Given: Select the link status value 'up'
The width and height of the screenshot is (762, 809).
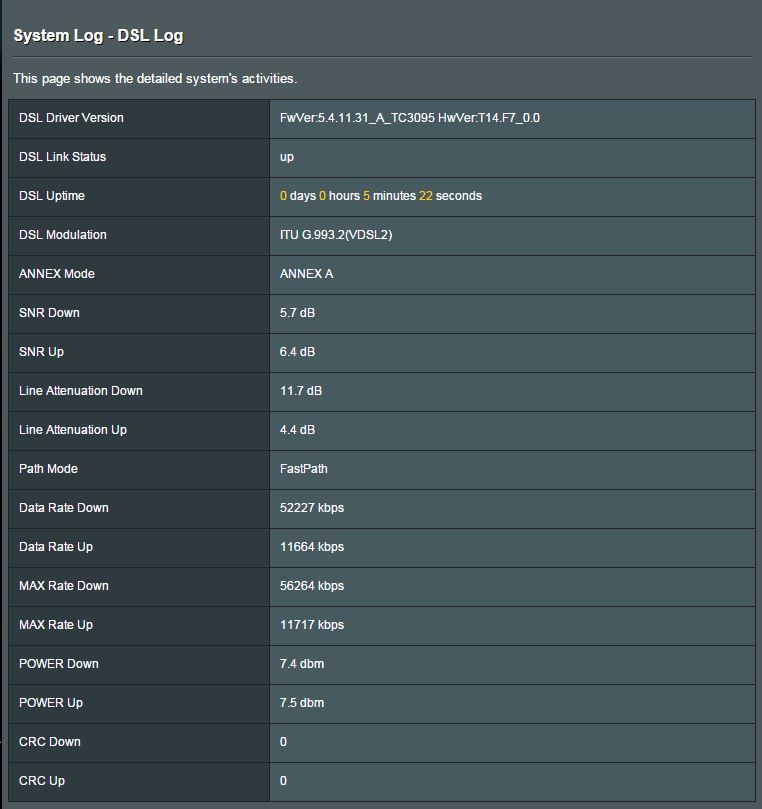Looking at the screenshot, I should (x=287, y=157).
